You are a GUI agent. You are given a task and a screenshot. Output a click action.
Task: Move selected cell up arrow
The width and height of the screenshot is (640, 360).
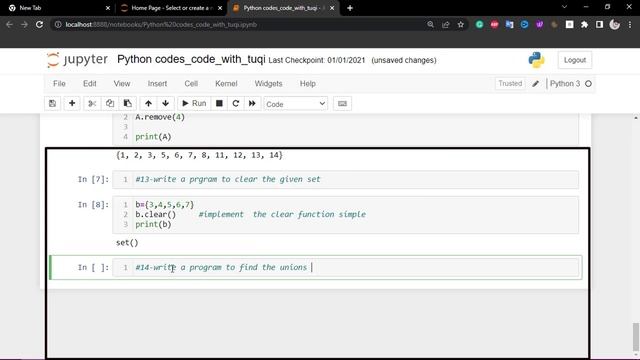coord(148,104)
